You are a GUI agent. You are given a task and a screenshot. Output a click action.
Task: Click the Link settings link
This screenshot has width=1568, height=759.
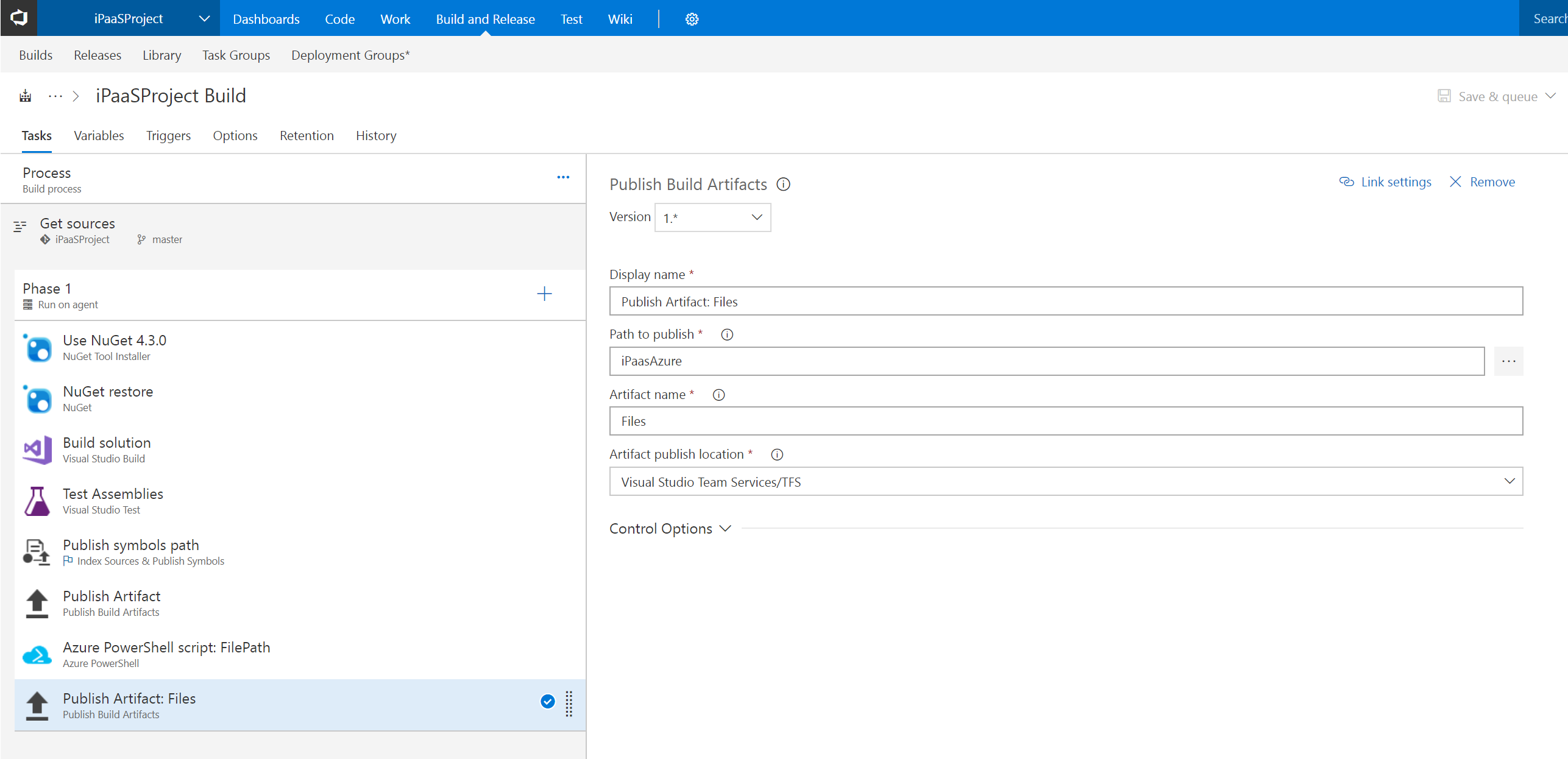1385,182
